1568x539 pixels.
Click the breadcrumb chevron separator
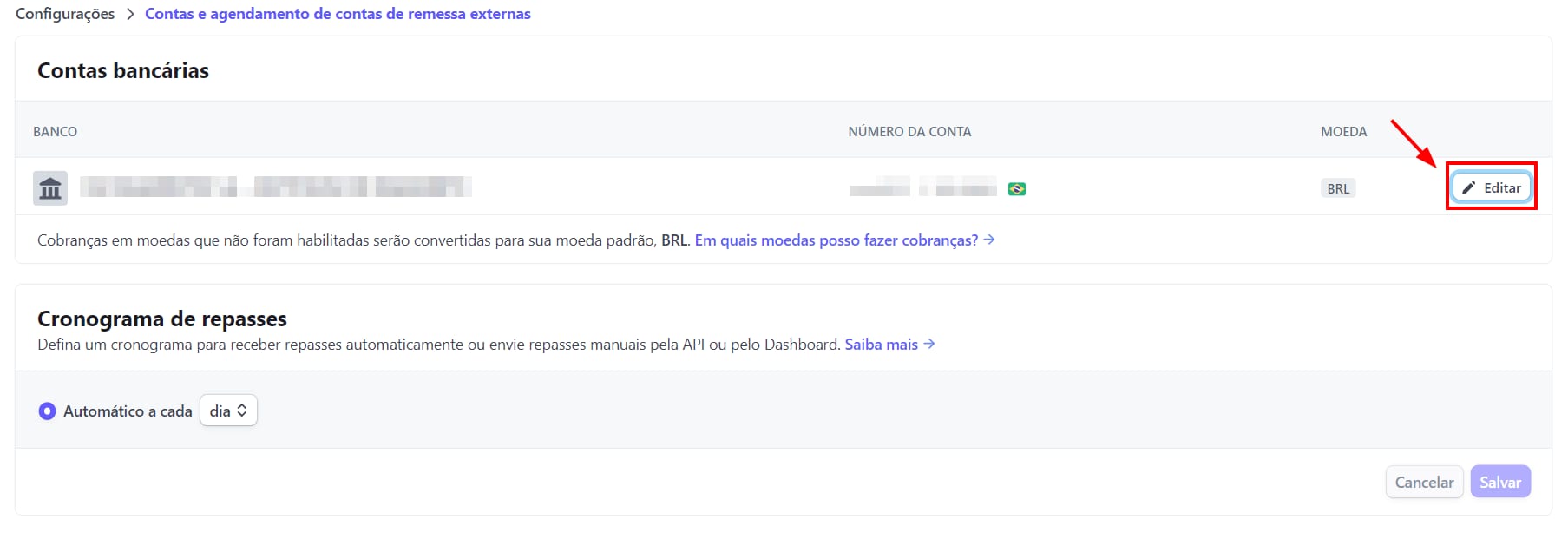(x=130, y=14)
